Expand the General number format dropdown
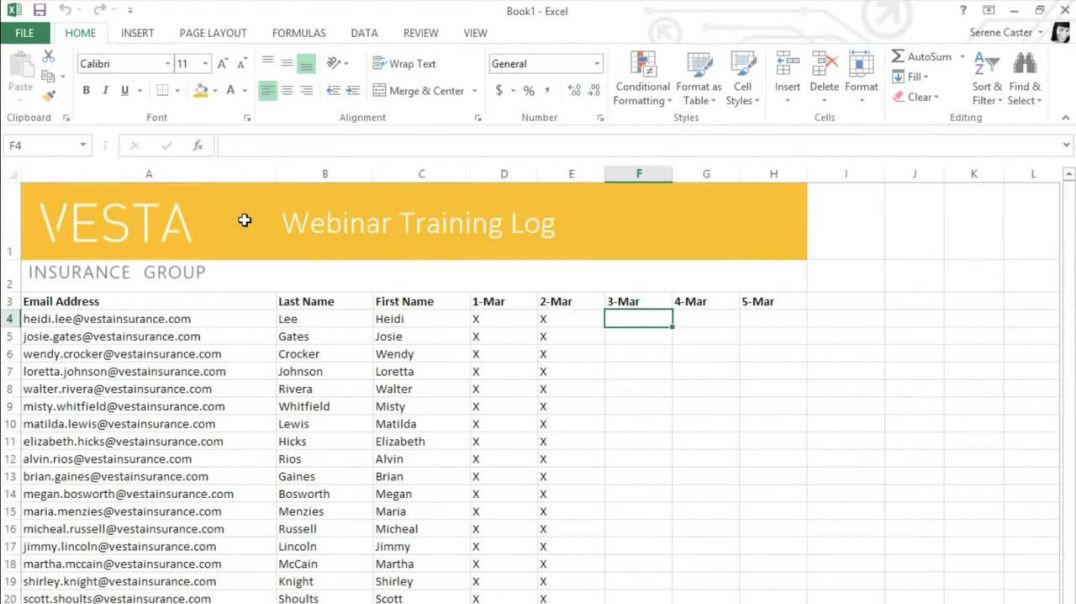Screen dimensions: 1076x604 (x=596, y=64)
